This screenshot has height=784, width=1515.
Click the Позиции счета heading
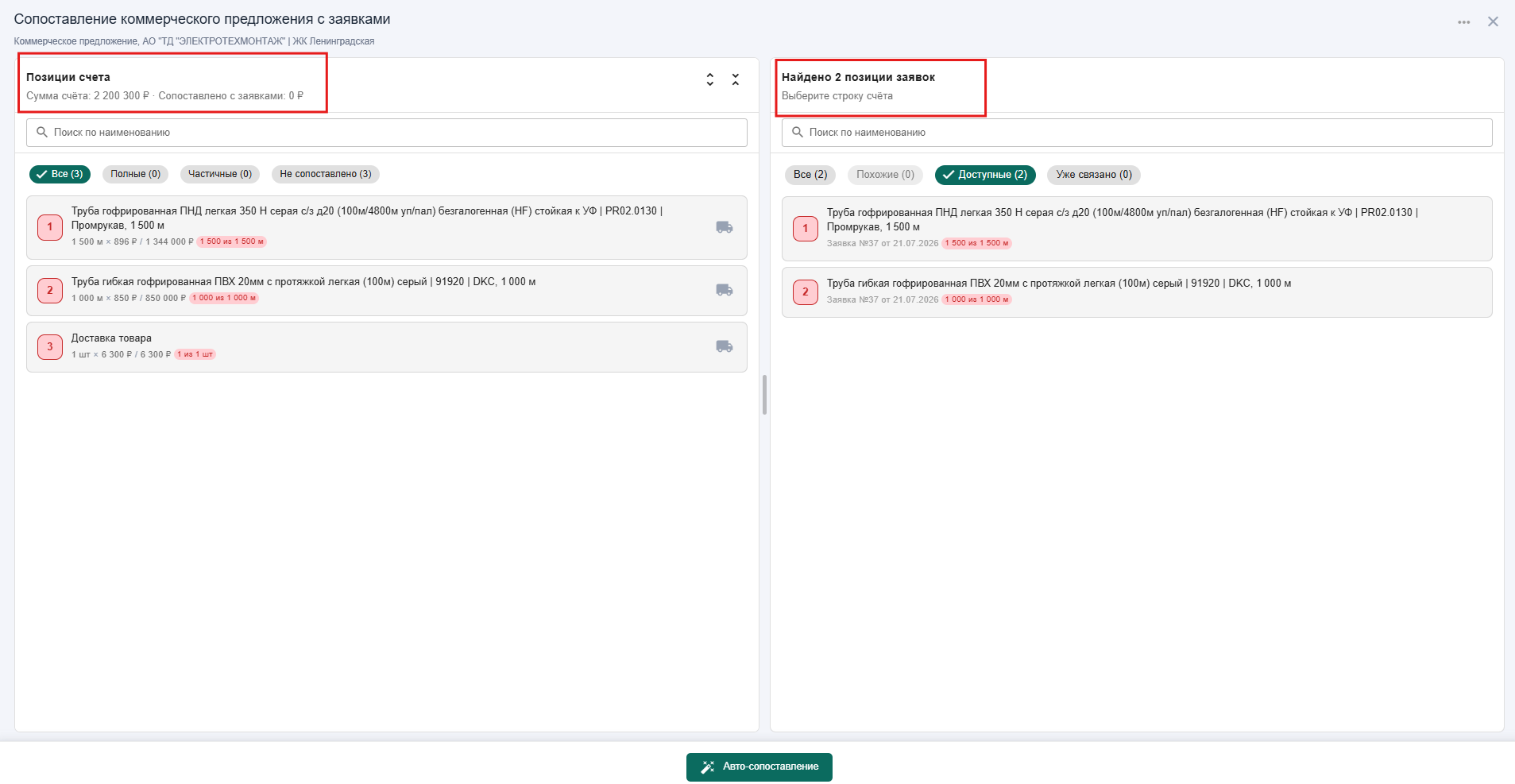pos(68,77)
